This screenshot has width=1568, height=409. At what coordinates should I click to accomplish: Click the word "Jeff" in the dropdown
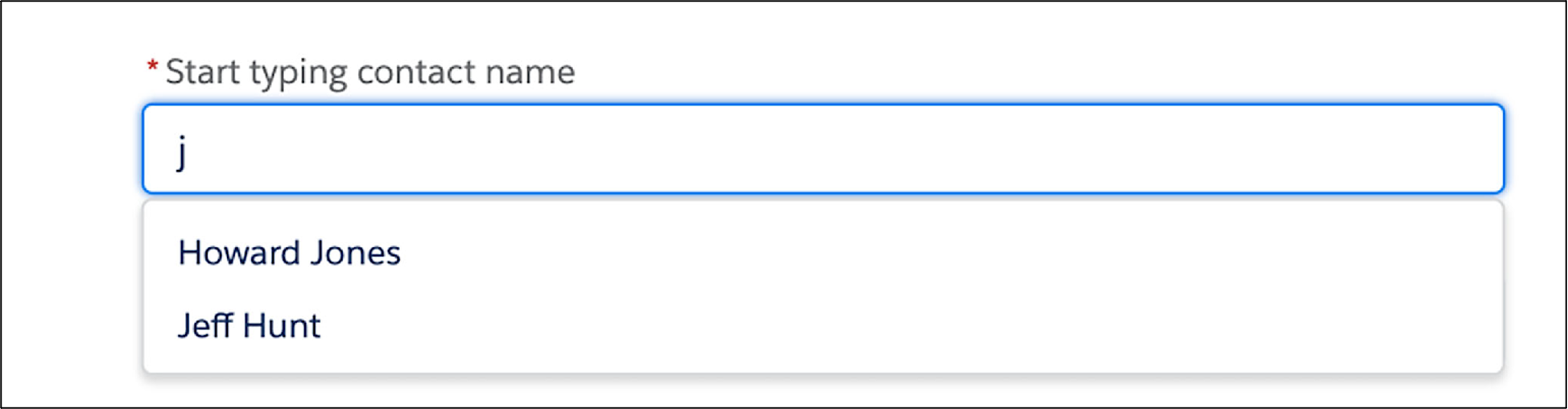click(x=205, y=326)
